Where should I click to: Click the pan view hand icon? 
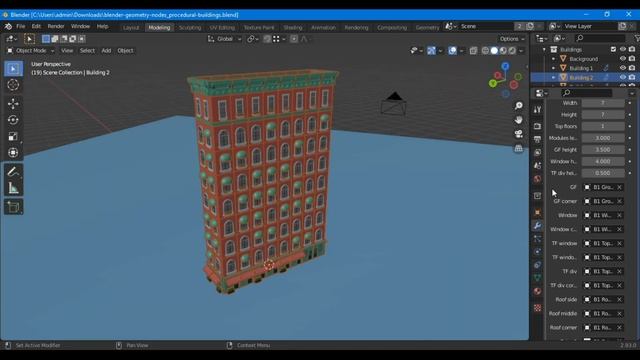pyautogui.click(x=518, y=120)
